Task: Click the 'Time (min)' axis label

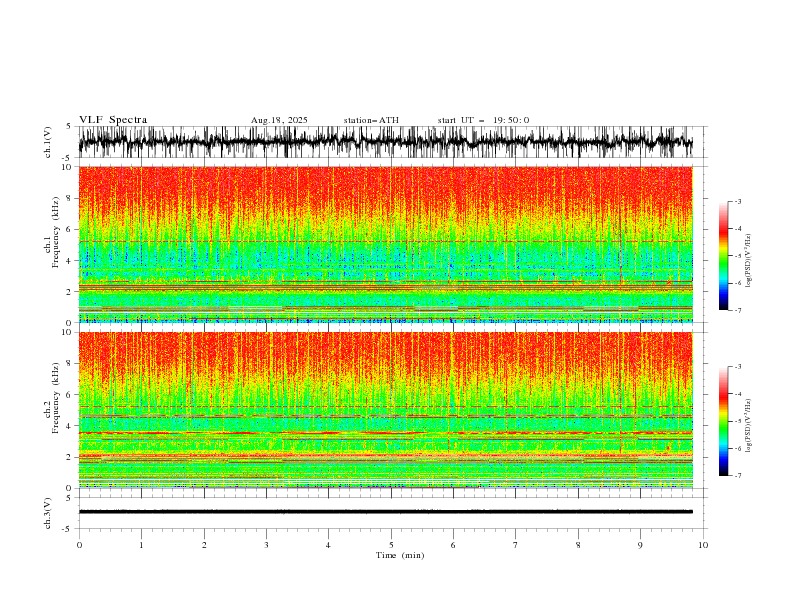Action: click(x=400, y=555)
